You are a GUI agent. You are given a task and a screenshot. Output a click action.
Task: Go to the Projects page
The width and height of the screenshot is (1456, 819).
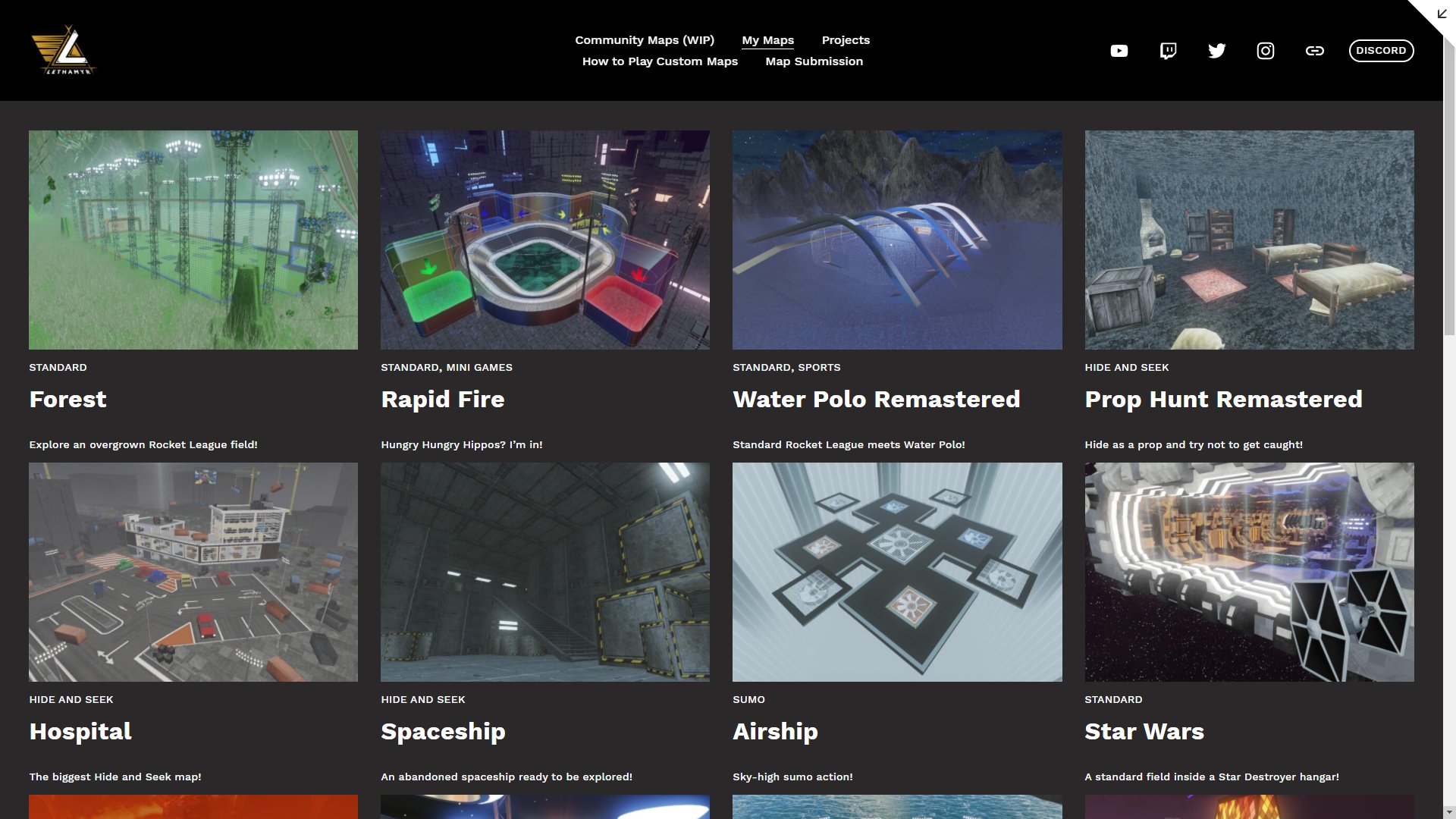[846, 40]
